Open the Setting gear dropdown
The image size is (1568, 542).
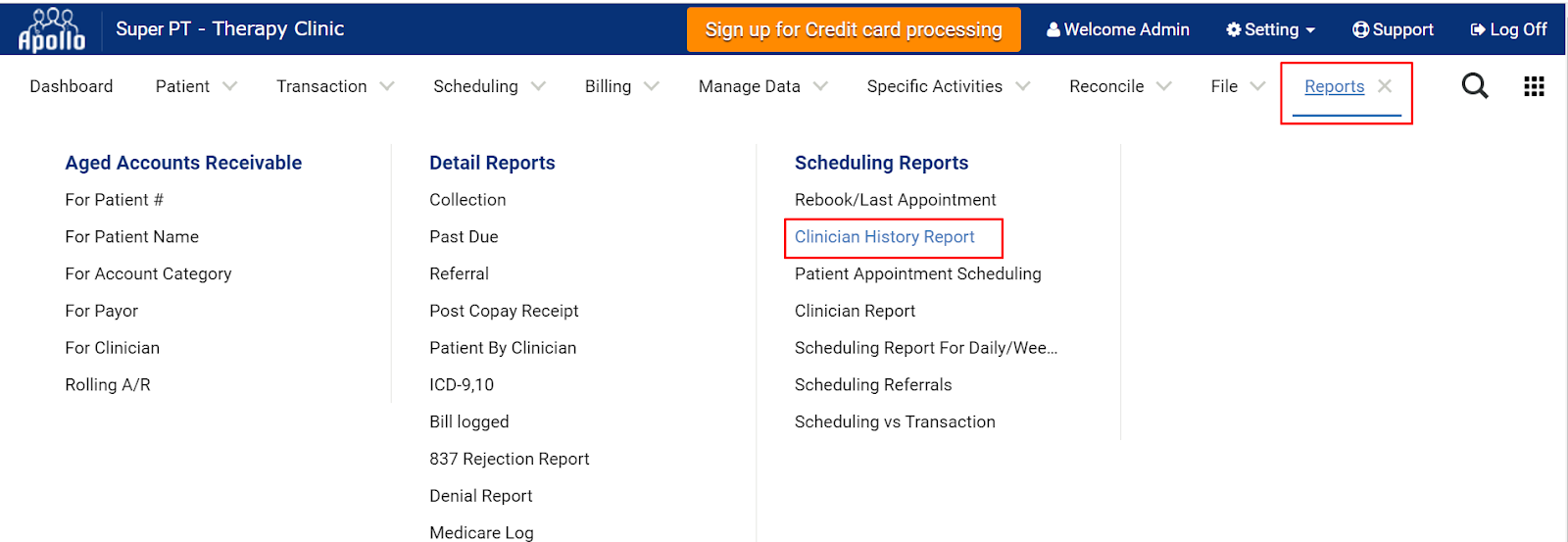[1270, 29]
